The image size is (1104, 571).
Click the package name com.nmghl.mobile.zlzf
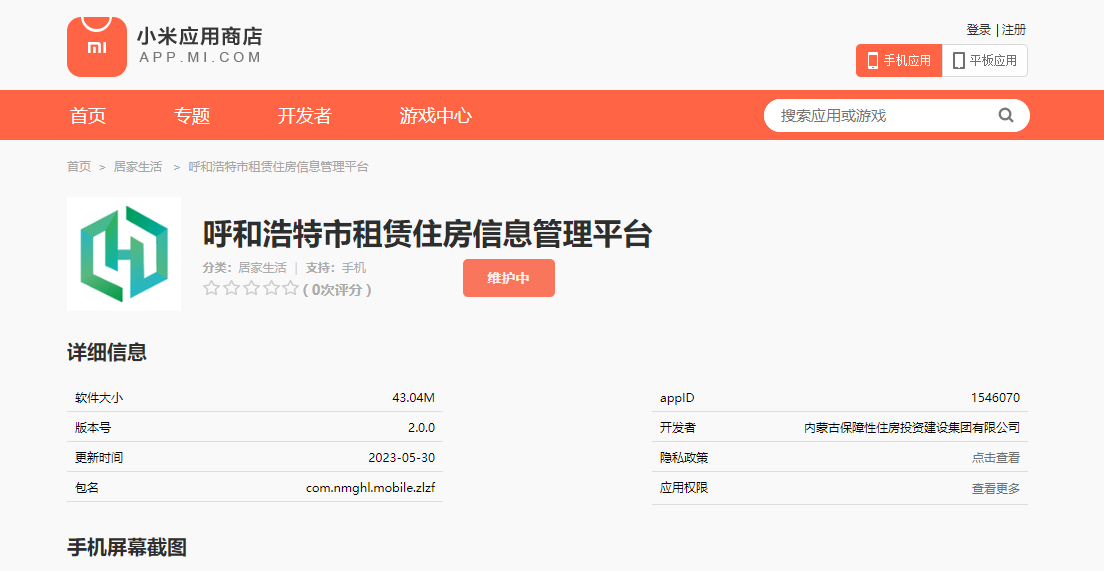(370, 487)
